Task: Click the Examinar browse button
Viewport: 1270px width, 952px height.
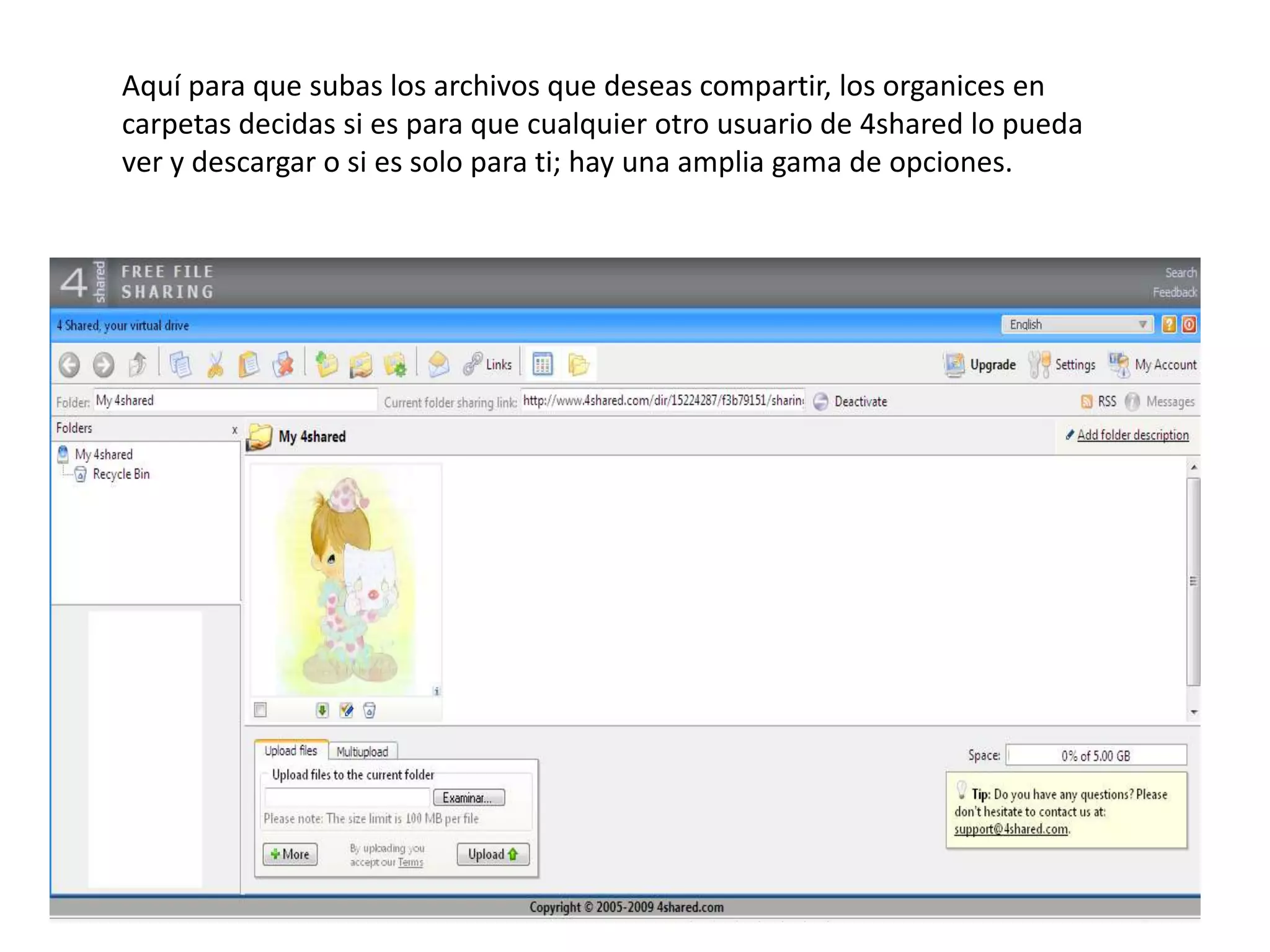Action: coord(469,798)
